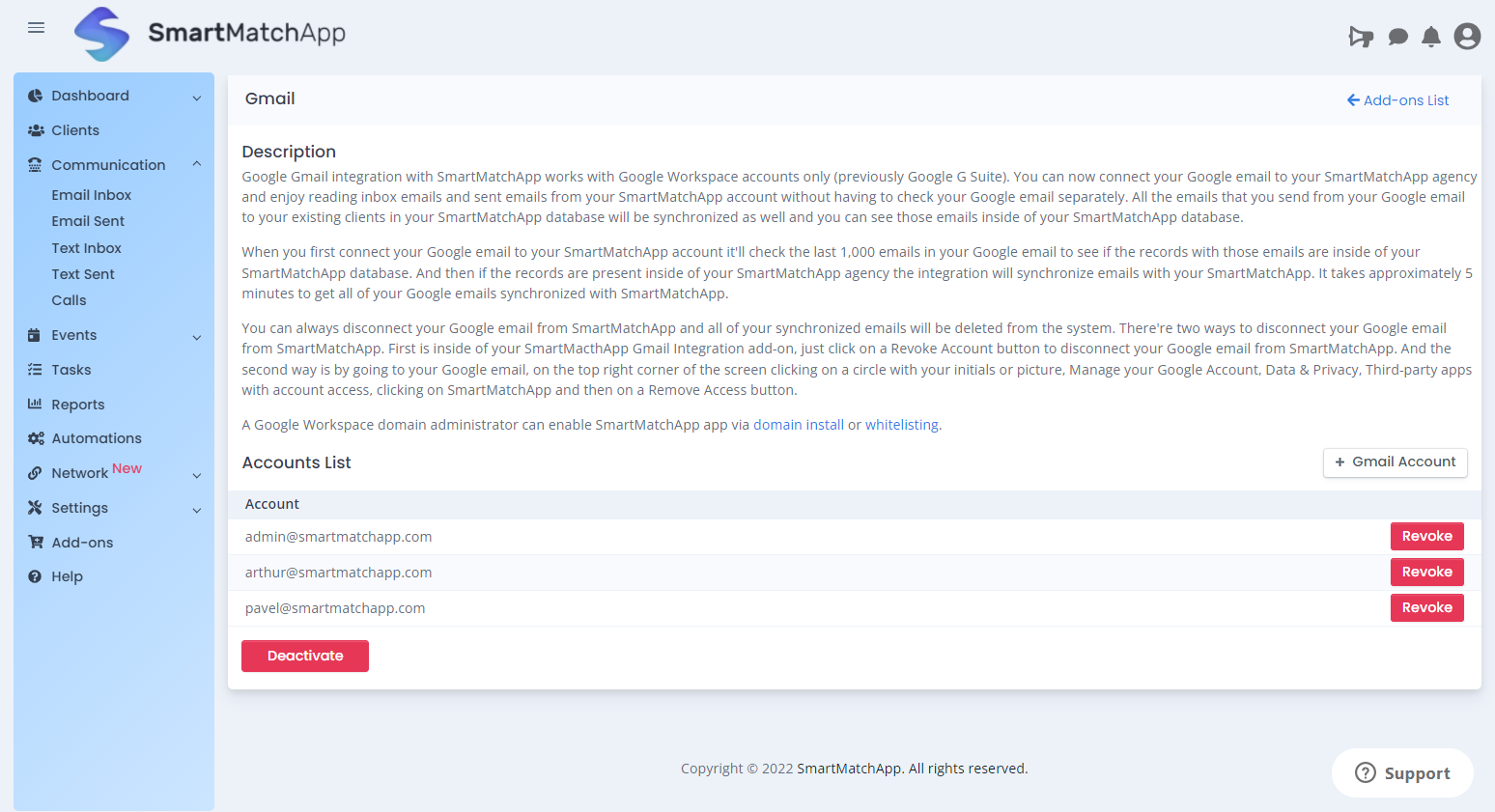1495x812 pixels.
Task: Go to Add-ons in the sidebar
Action: pyautogui.click(x=82, y=543)
